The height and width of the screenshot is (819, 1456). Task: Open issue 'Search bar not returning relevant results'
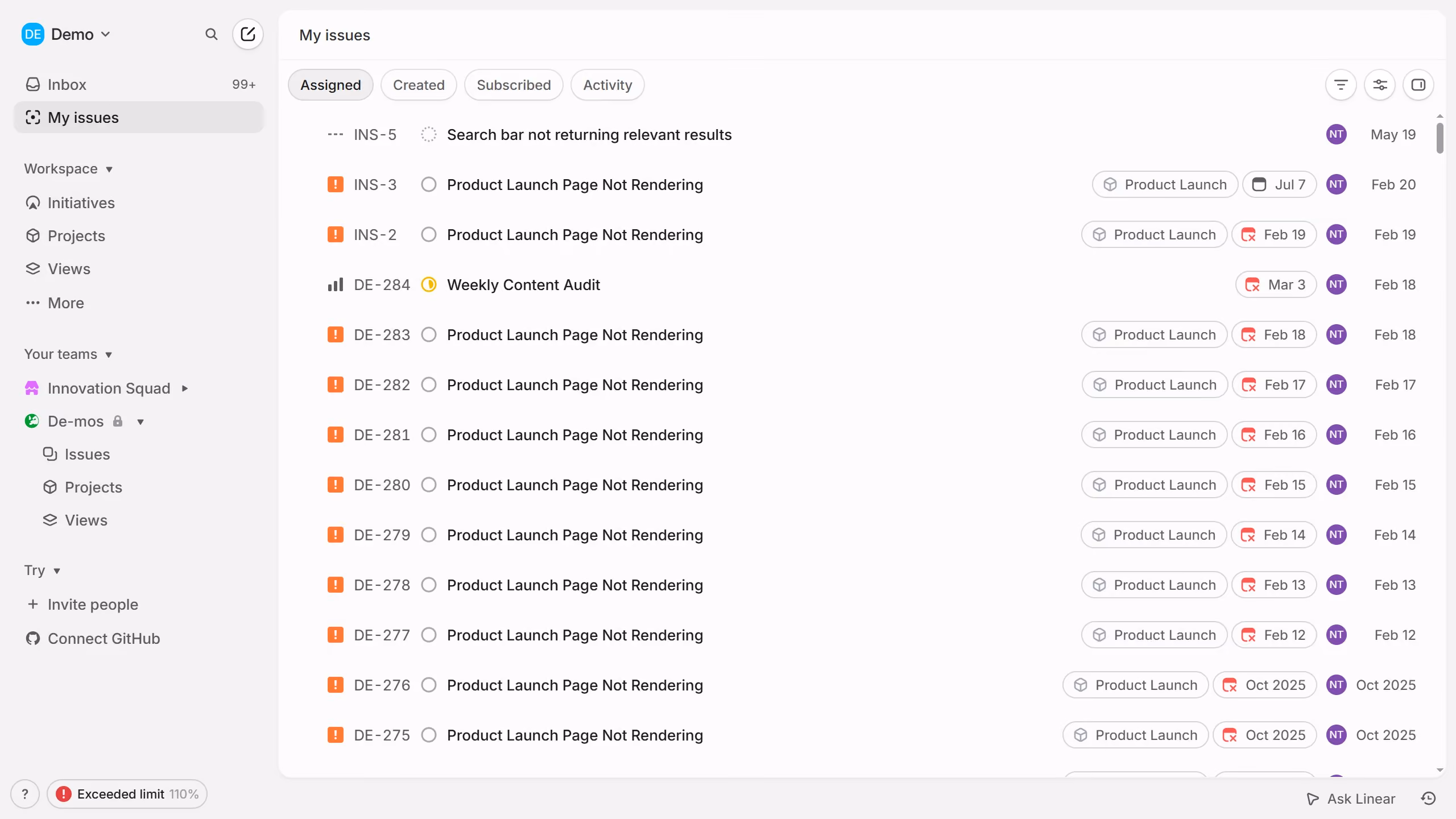point(589,134)
